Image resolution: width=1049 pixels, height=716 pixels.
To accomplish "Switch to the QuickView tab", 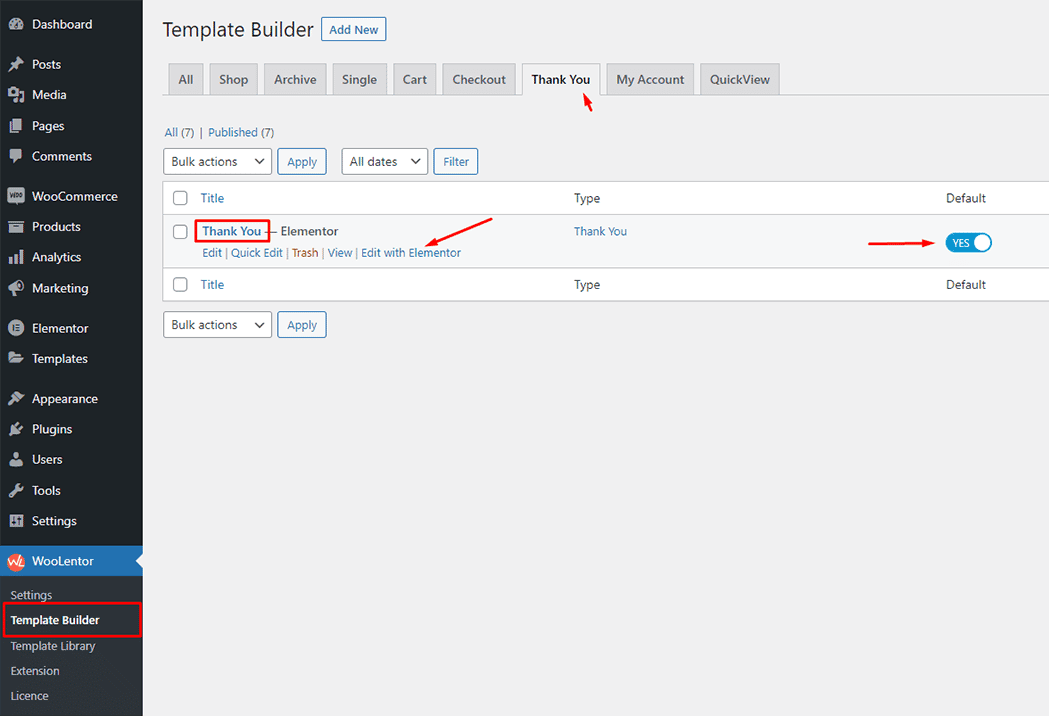I will (740, 80).
